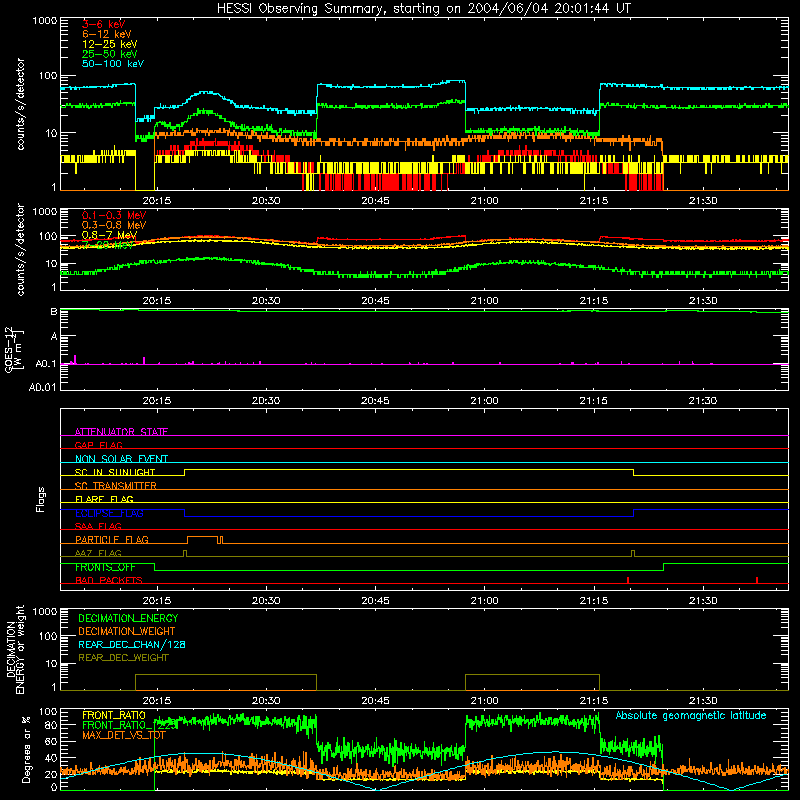
Task: Select the 12-25 keV legend label
Action: (110, 44)
